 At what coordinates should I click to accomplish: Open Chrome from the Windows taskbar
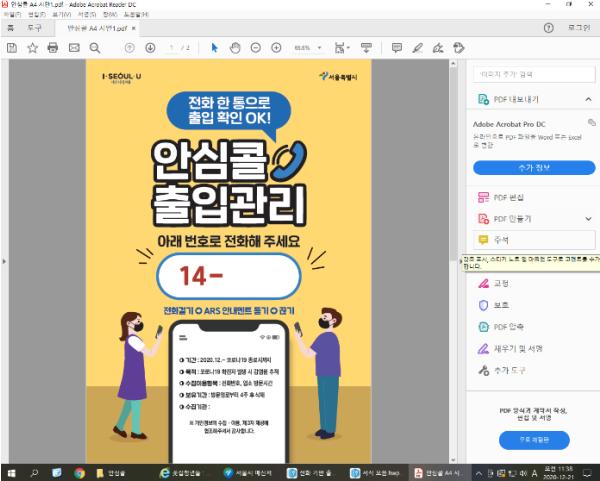(79, 472)
